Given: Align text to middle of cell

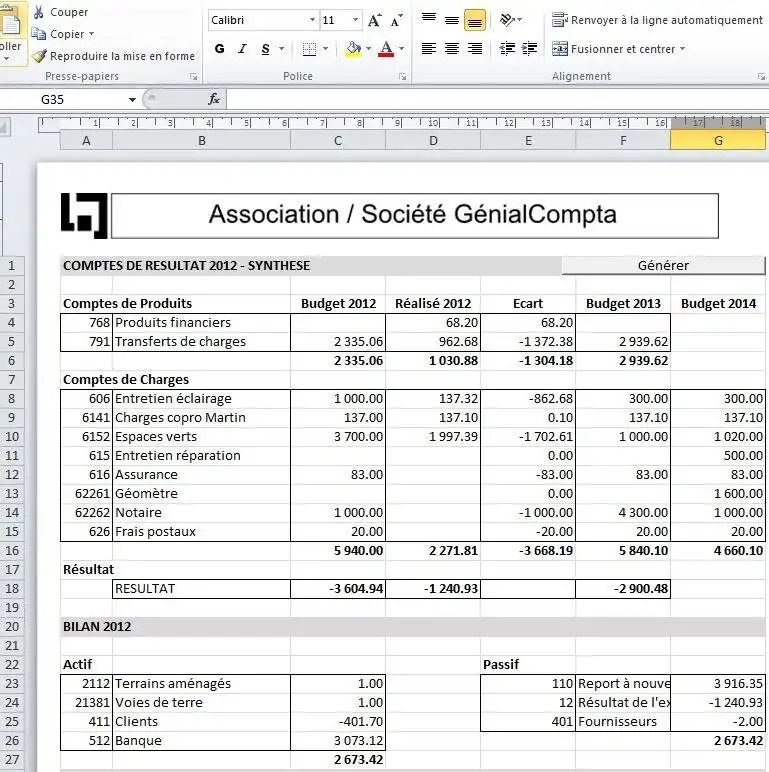Looking at the screenshot, I should (x=451, y=20).
